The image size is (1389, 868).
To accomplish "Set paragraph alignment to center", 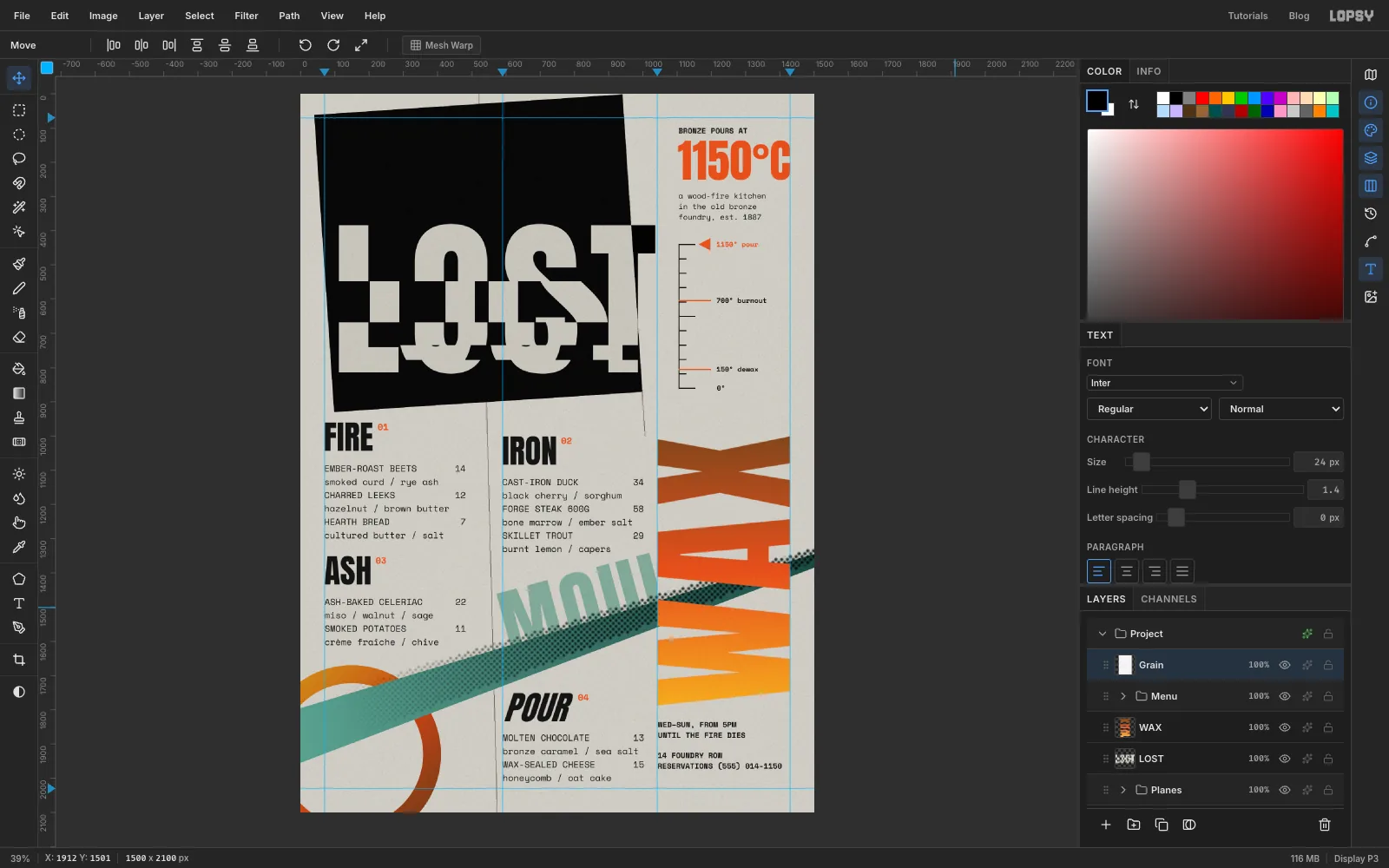I will point(1126,571).
